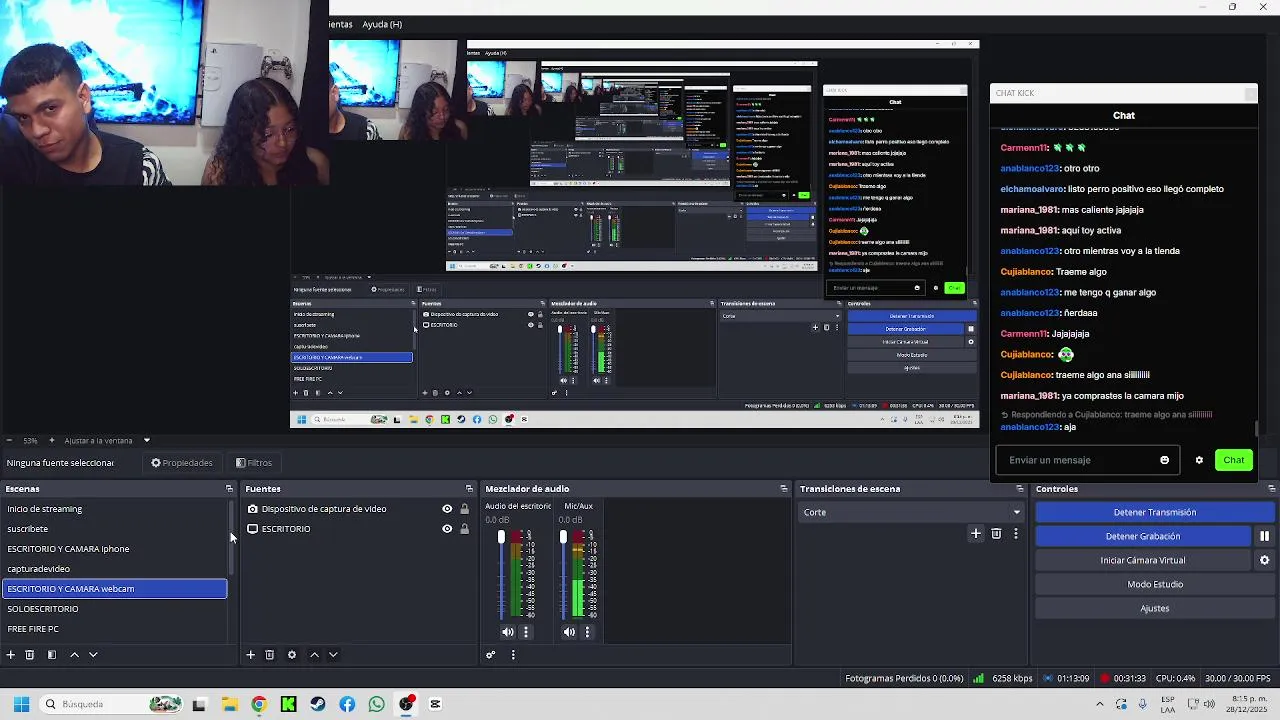
Task: Add a scene transition with plus icon
Action: (976, 534)
